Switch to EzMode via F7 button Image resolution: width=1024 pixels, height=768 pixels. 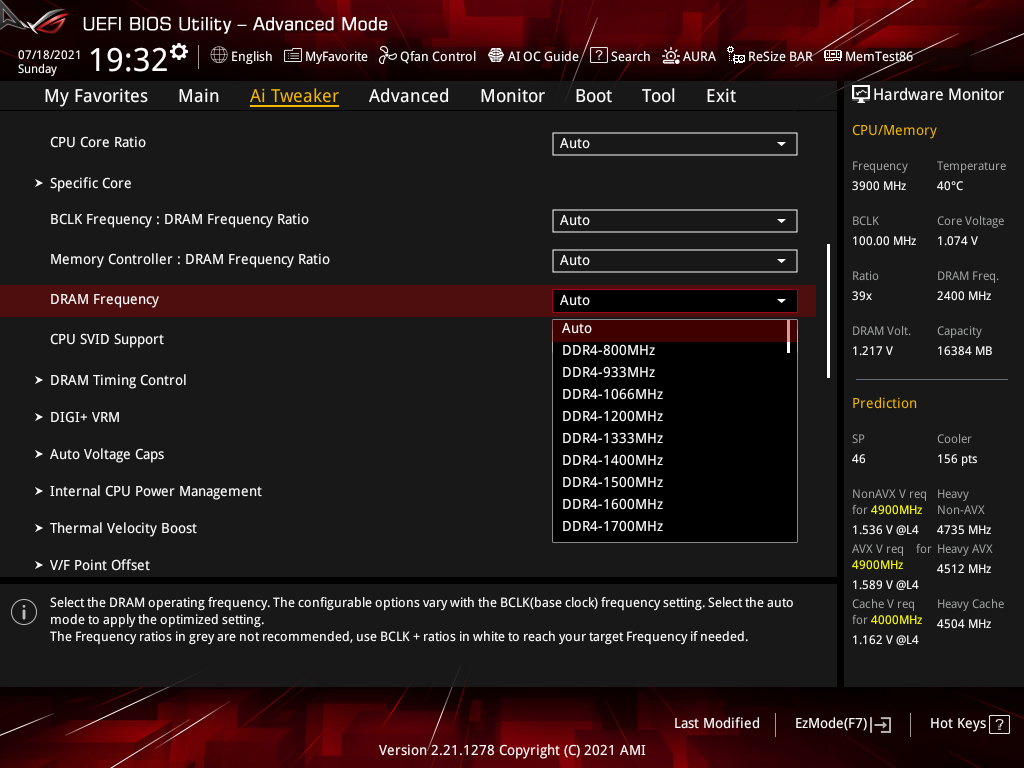[842, 723]
